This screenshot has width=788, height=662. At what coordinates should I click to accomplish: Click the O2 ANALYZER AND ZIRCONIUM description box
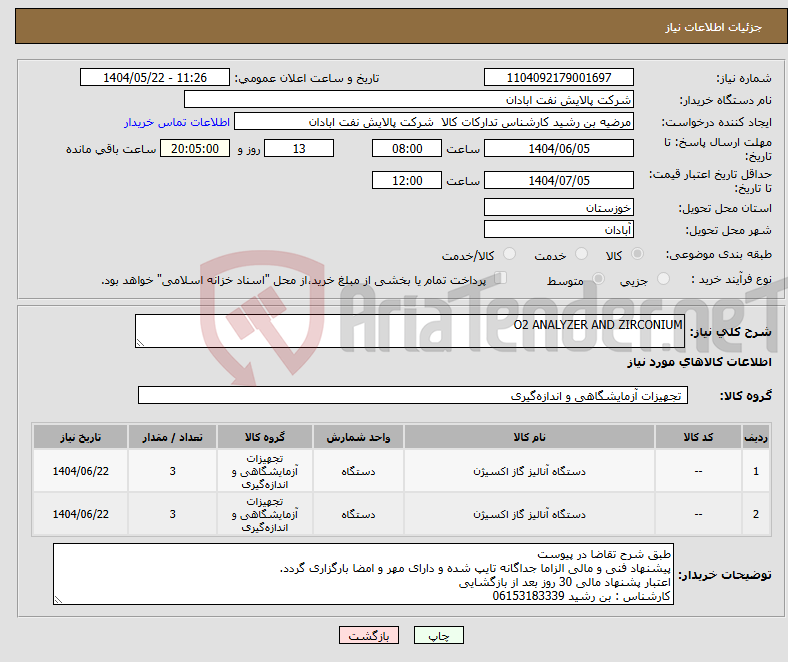[x=410, y=331]
